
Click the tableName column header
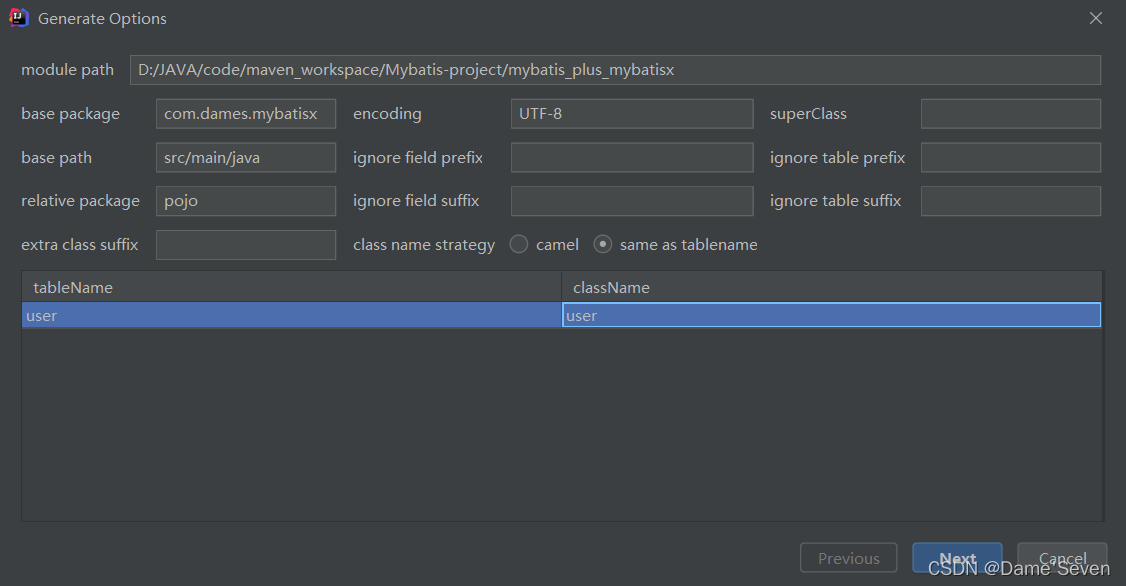[292, 287]
